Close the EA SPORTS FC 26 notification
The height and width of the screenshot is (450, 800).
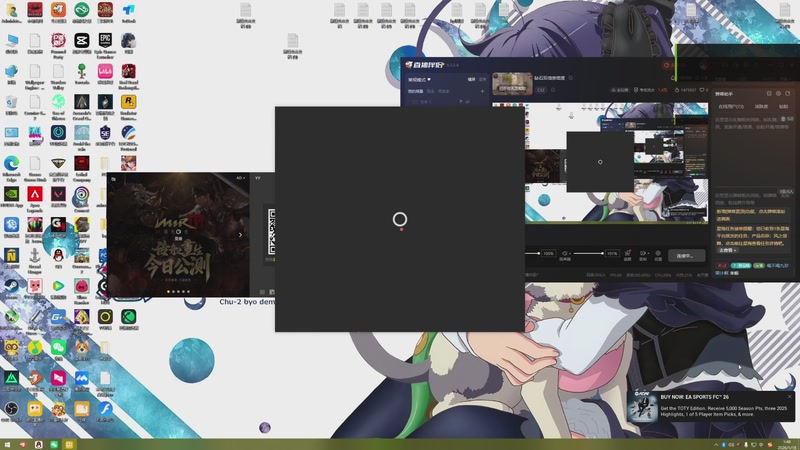coord(790,396)
